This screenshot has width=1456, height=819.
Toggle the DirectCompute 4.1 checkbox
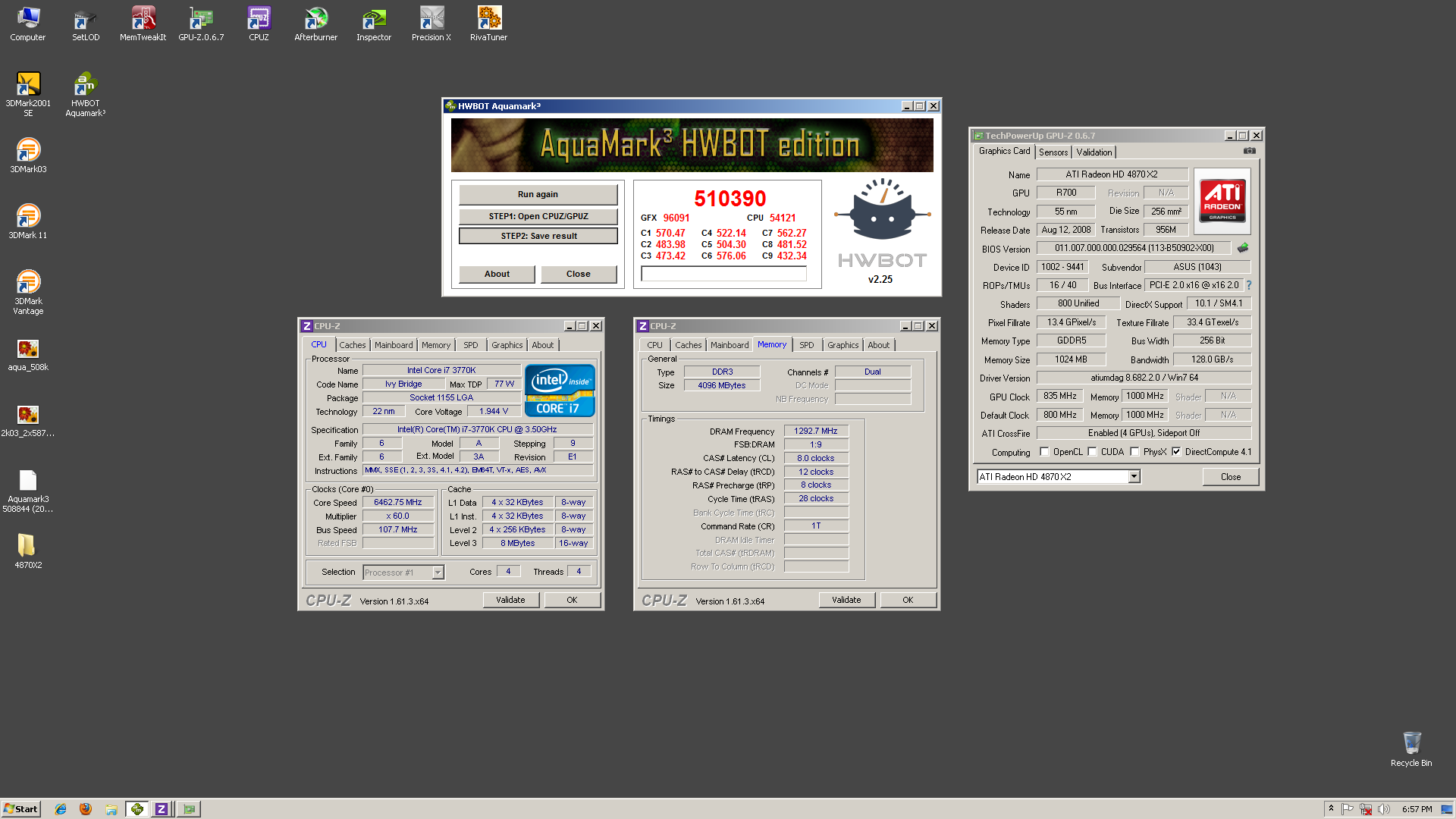tap(1176, 452)
